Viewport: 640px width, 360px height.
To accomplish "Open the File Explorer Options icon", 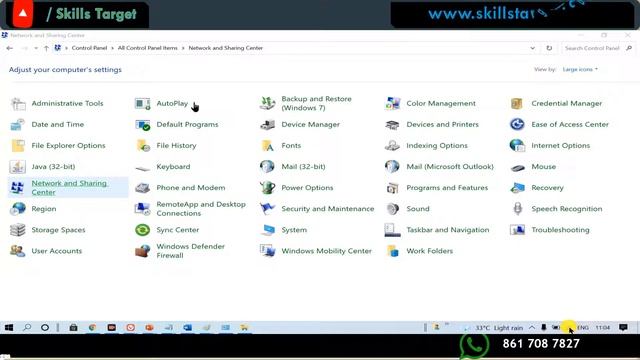I will click(x=18, y=146).
